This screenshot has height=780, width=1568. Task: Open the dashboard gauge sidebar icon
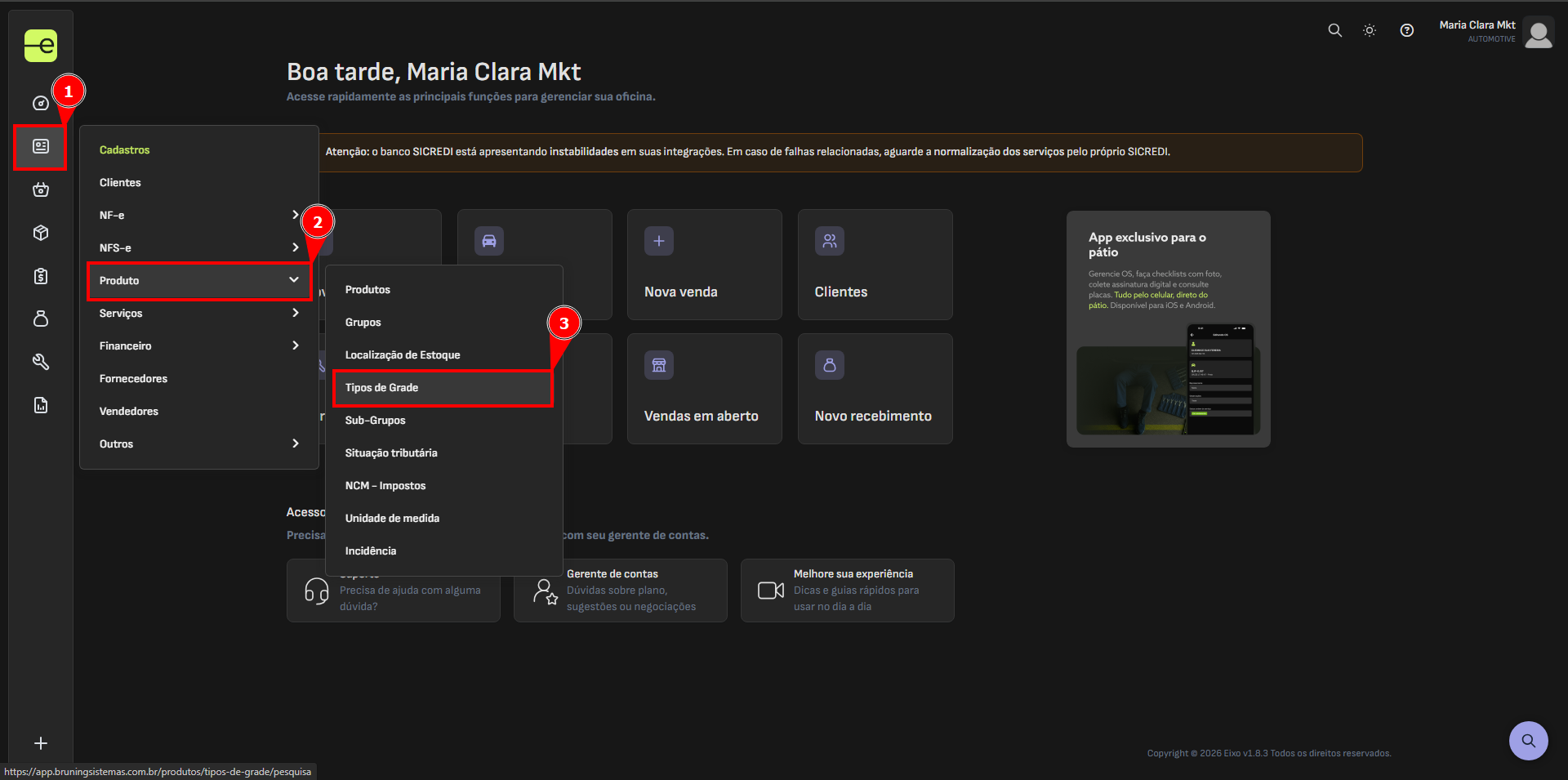(x=41, y=103)
